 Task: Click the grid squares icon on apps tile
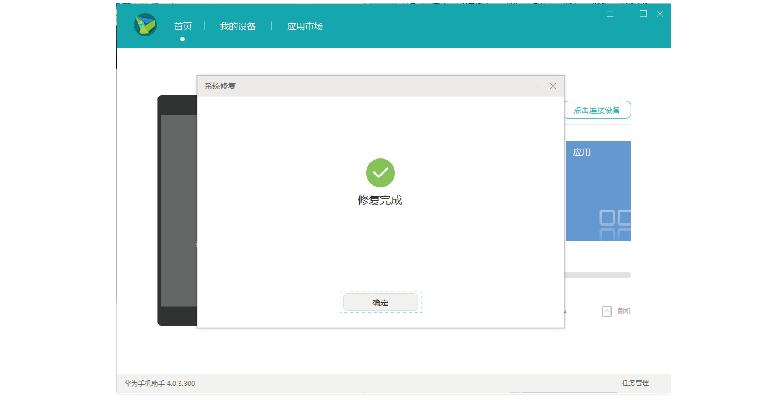coord(614,224)
